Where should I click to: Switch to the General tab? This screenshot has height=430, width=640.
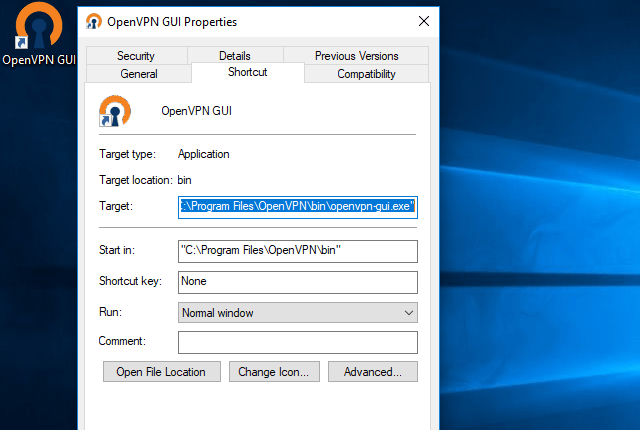tap(139, 74)
